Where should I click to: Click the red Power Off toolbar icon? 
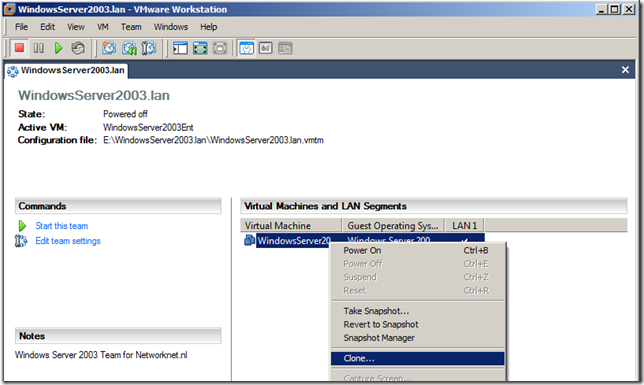tap(19, 48)
